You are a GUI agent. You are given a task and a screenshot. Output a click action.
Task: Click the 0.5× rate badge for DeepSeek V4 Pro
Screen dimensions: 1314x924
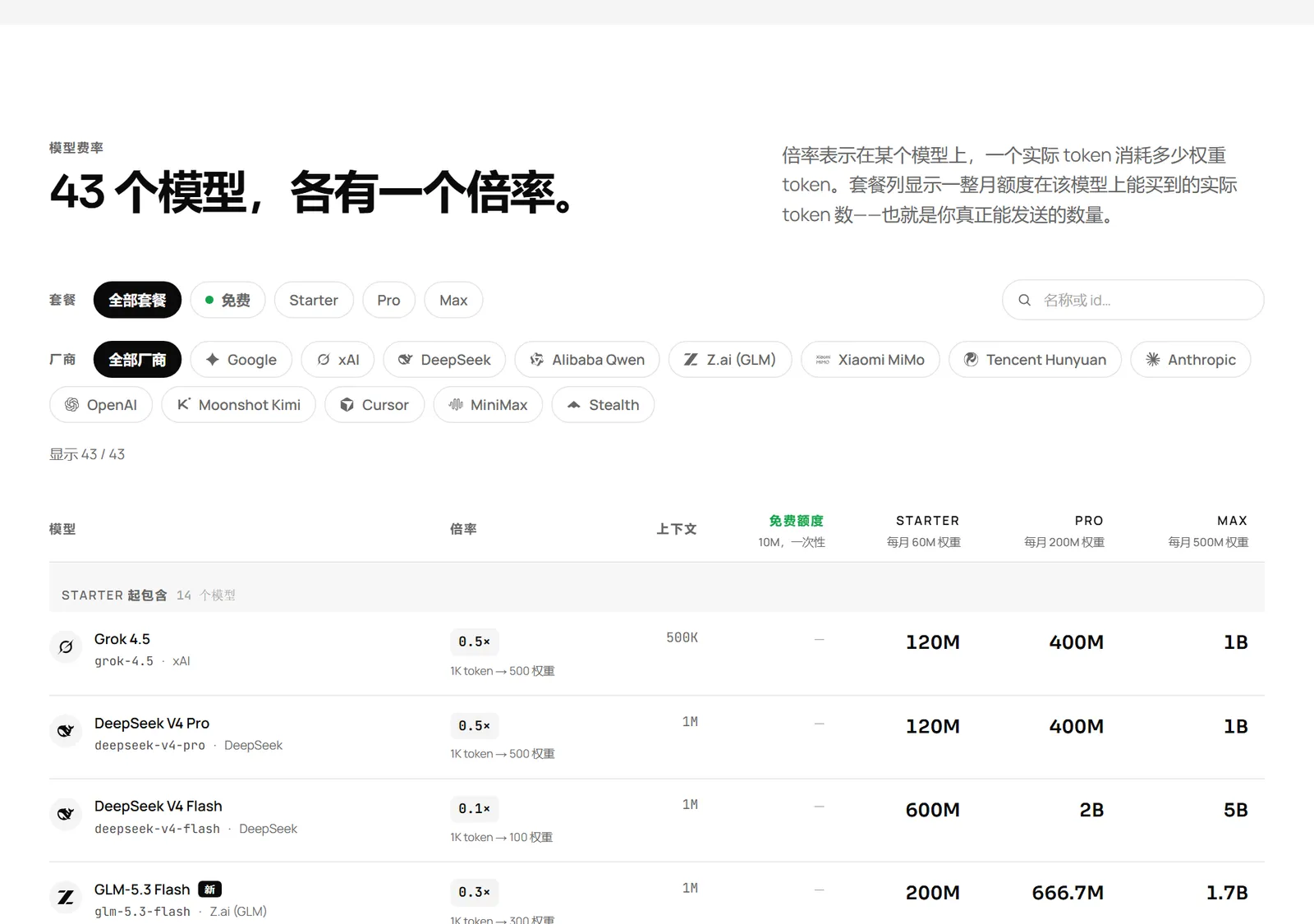(475, 726)
